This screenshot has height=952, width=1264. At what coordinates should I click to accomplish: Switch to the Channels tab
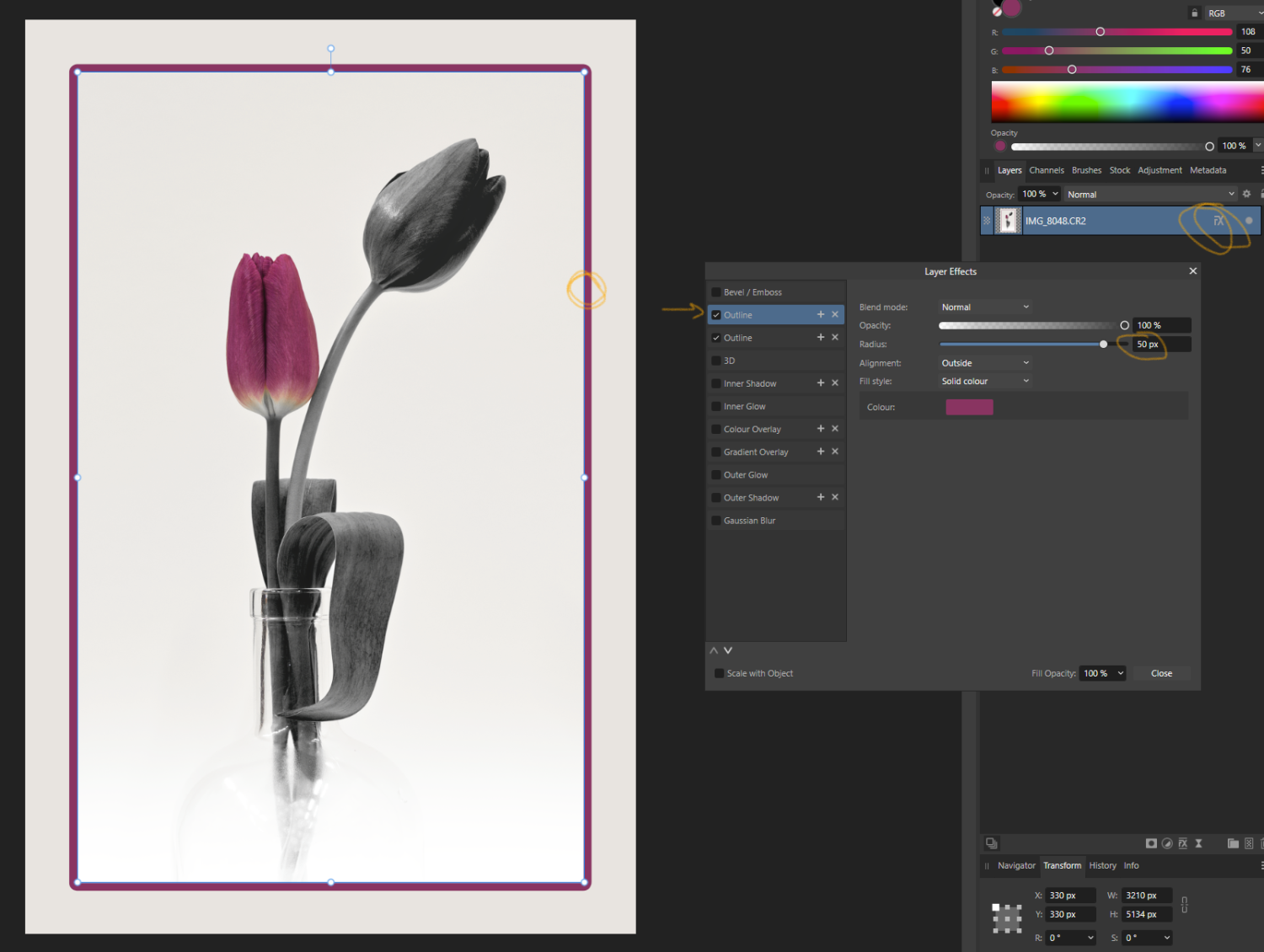click(1046, 170)
